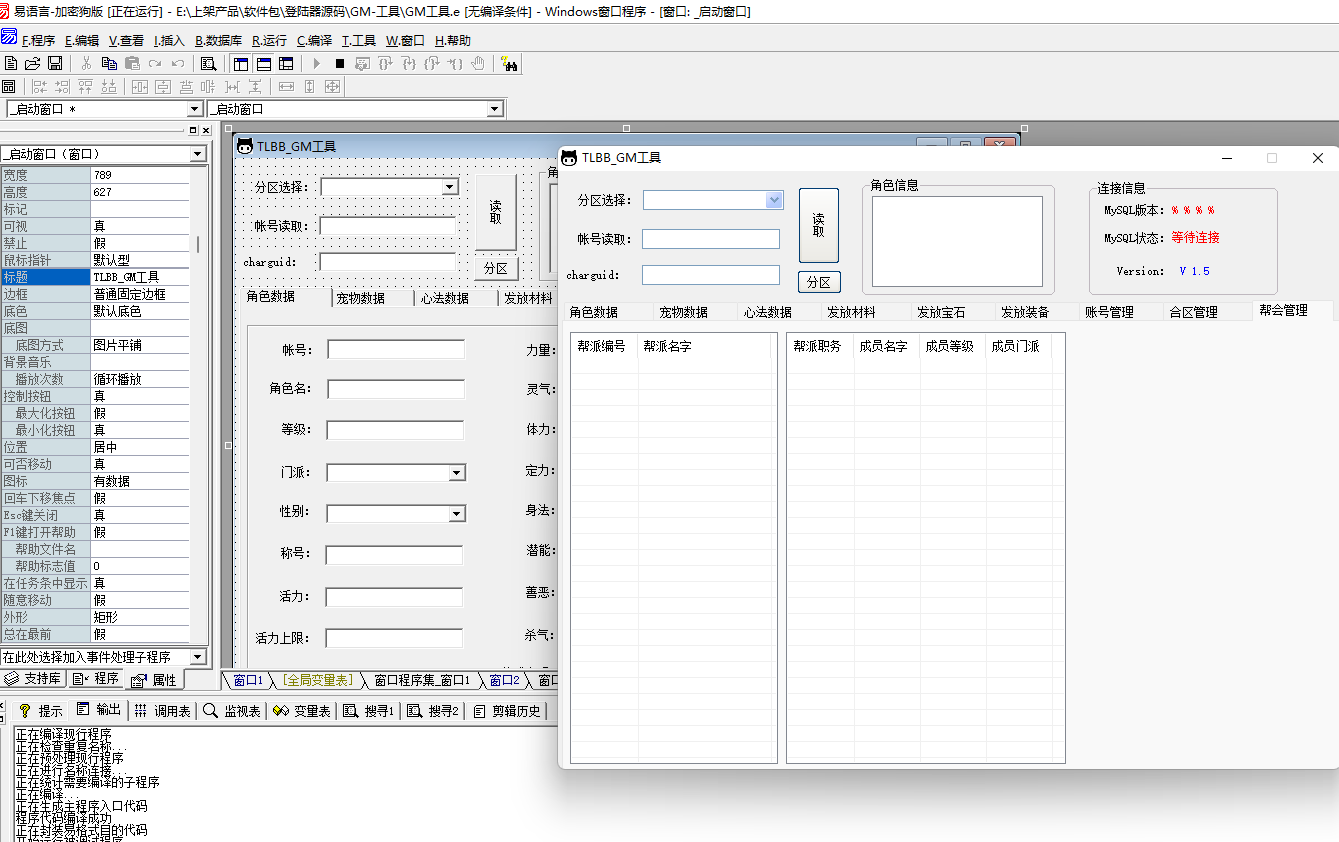
Task: Open the 监视表 panel with magnifier icon
Action: 232,711
